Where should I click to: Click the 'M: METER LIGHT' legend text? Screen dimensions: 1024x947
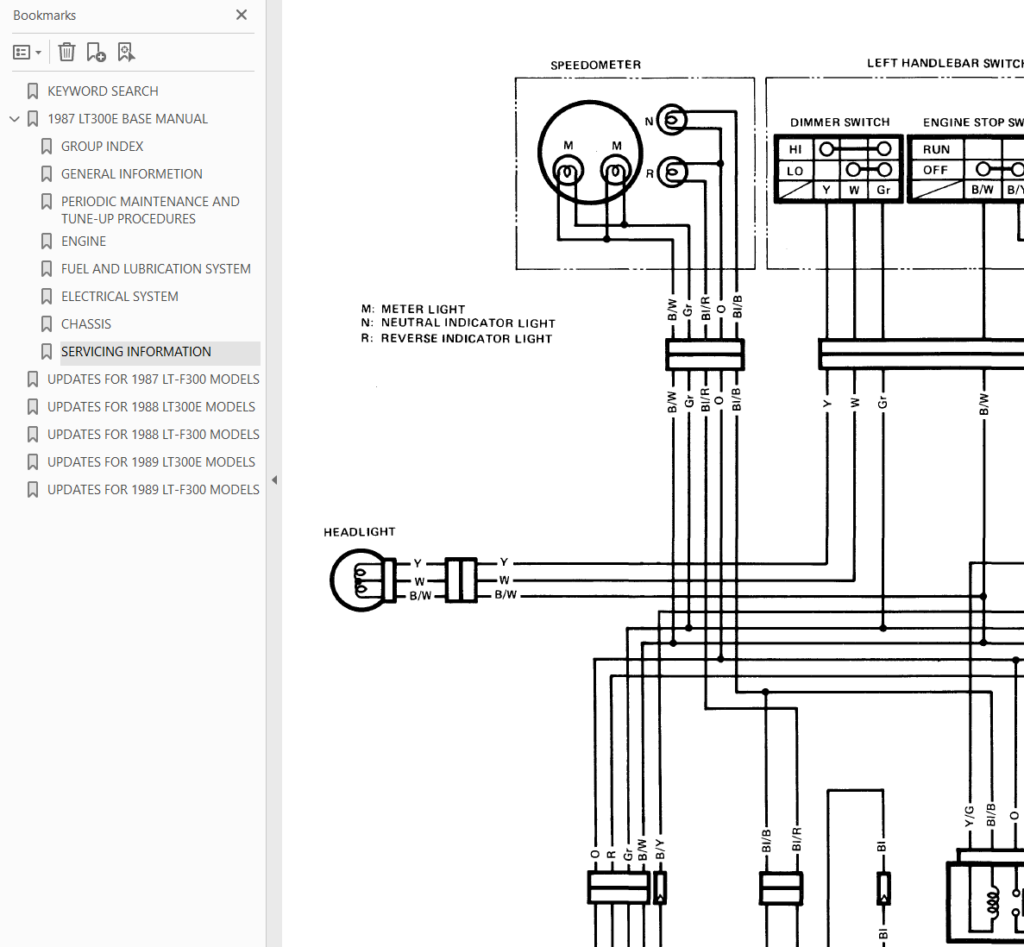point(413,309)
